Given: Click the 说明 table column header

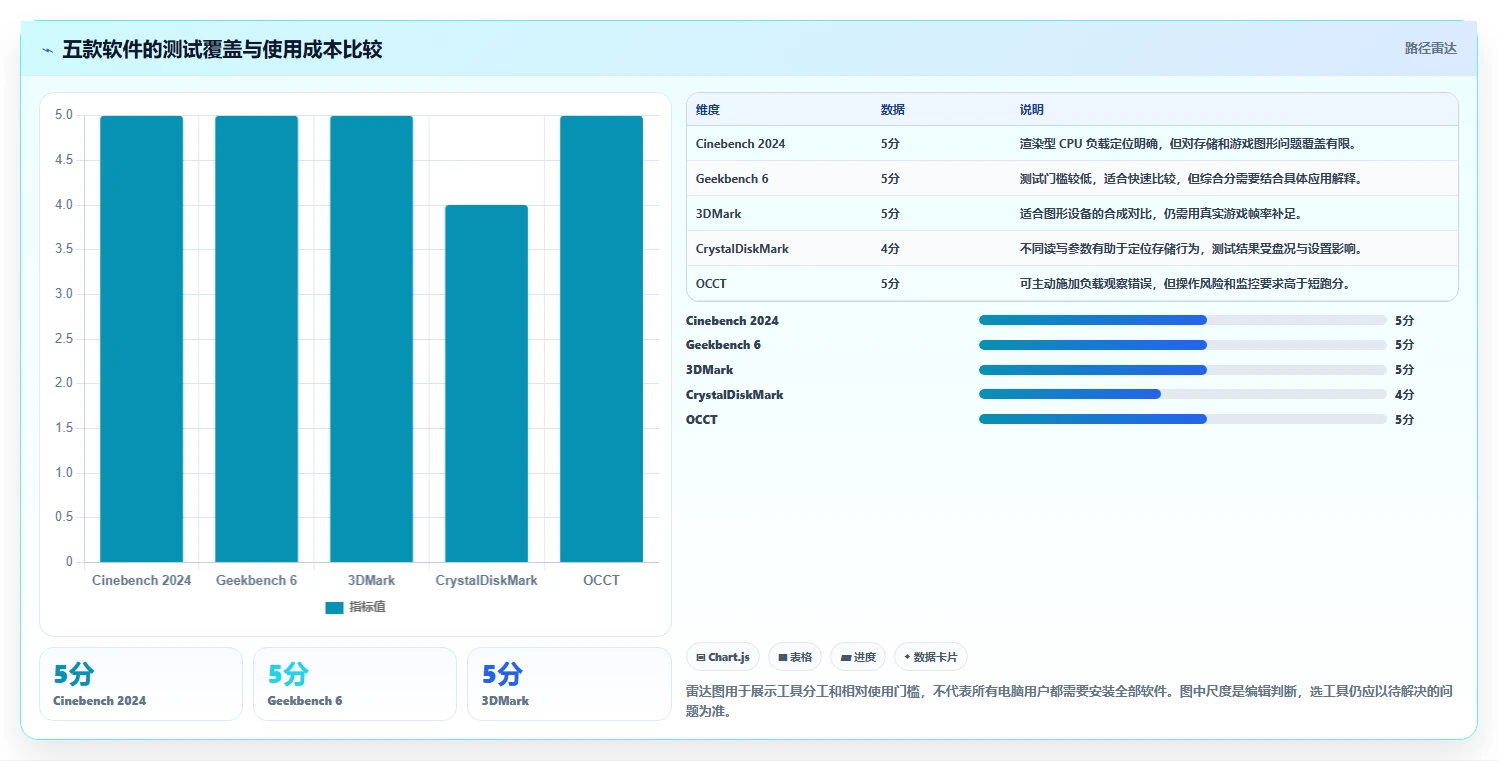Looking at the screenshot, I should (1032, 110).
